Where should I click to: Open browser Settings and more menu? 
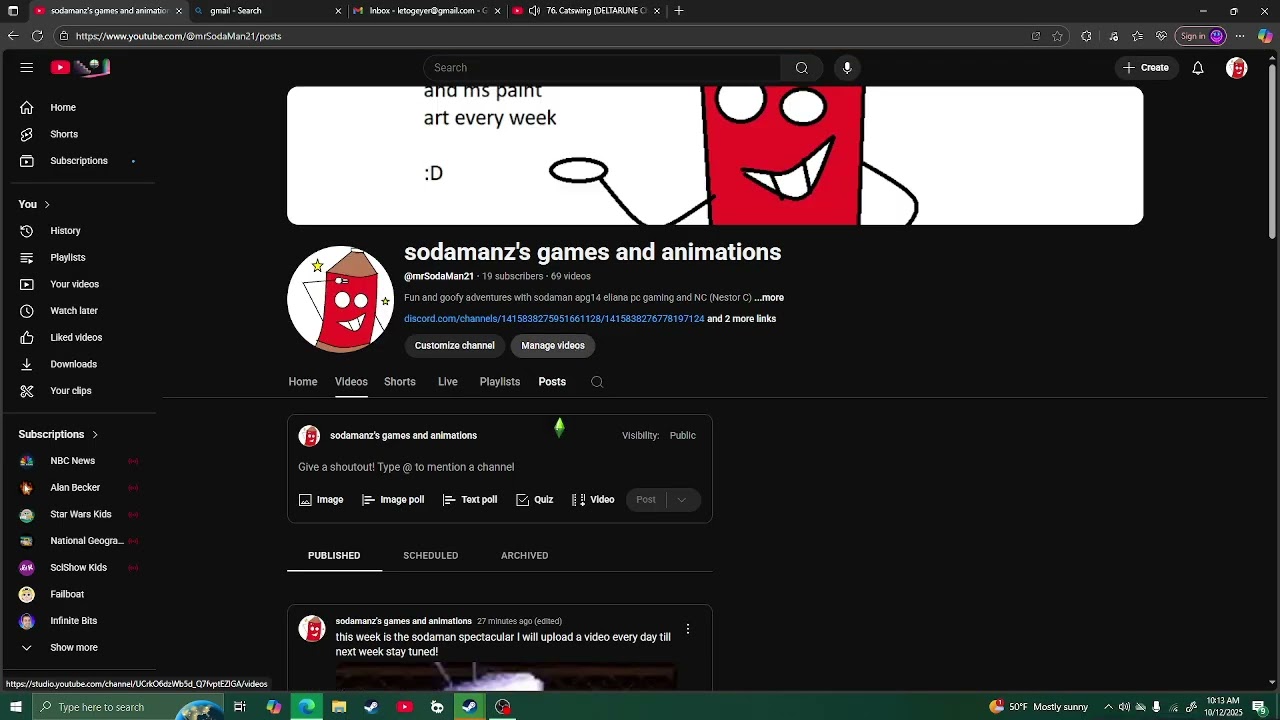(1240, 36)
